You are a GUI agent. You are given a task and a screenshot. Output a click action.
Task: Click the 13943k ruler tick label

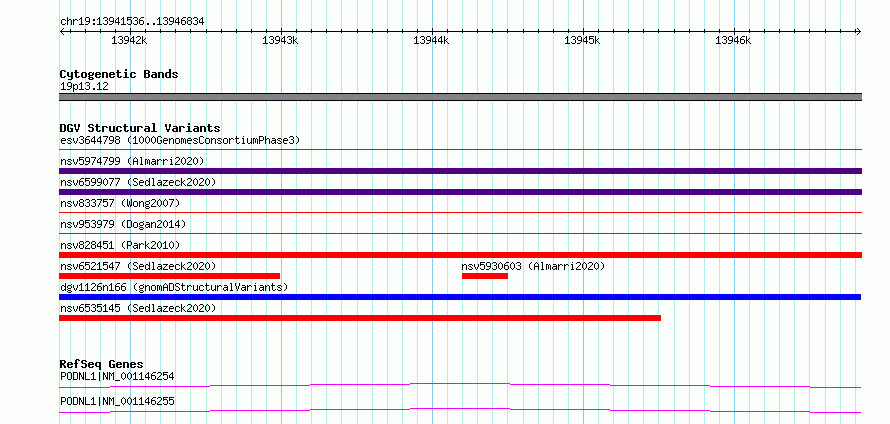pos(280,40)
